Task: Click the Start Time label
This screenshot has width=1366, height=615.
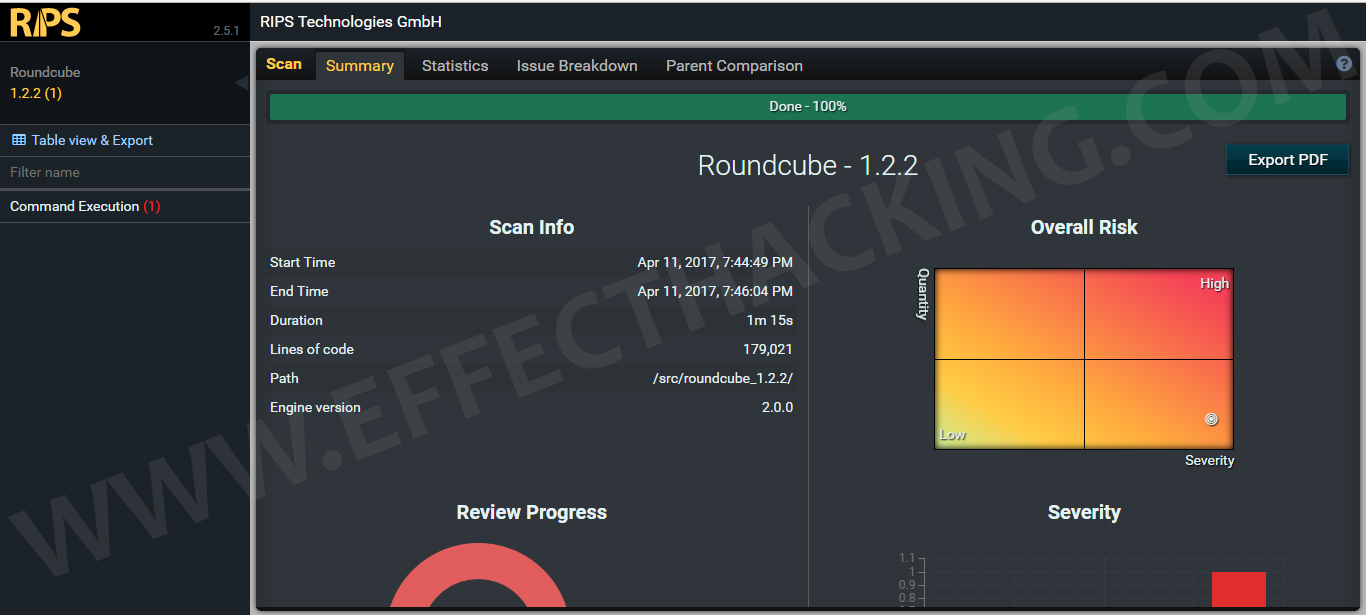Action: coord(303,262)
